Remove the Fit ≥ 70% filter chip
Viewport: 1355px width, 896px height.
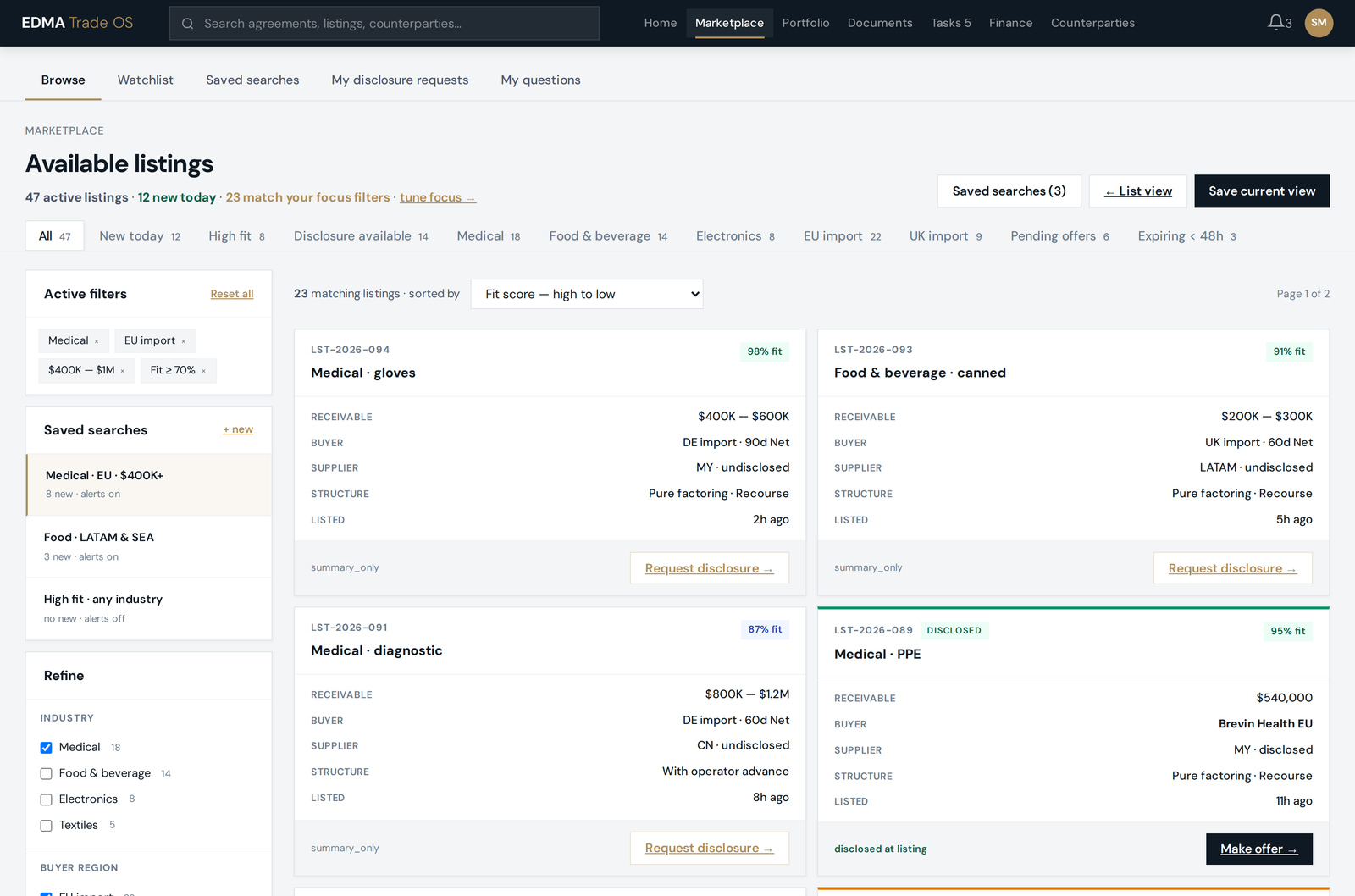tap(203, 371)
